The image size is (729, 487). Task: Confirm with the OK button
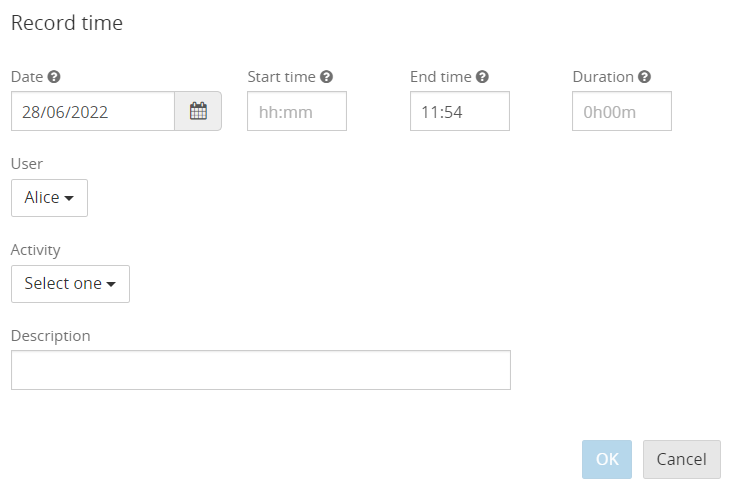(607, 460)
